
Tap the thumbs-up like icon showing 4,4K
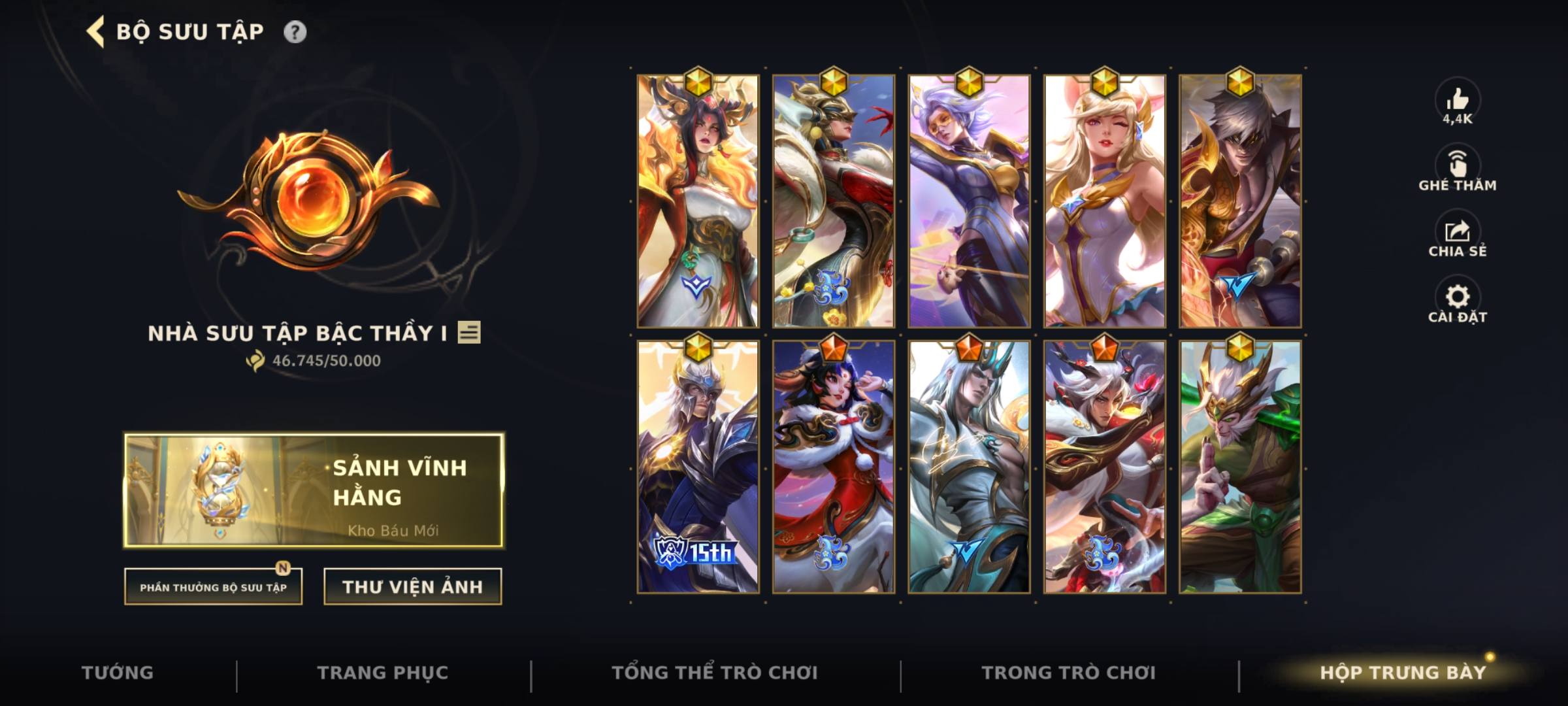[x=1457, y=99]
